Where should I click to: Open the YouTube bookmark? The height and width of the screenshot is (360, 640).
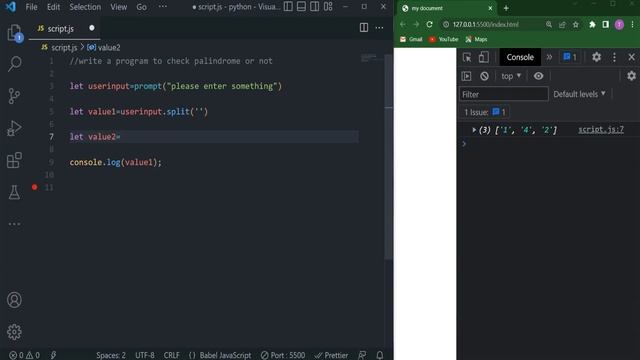443,39
